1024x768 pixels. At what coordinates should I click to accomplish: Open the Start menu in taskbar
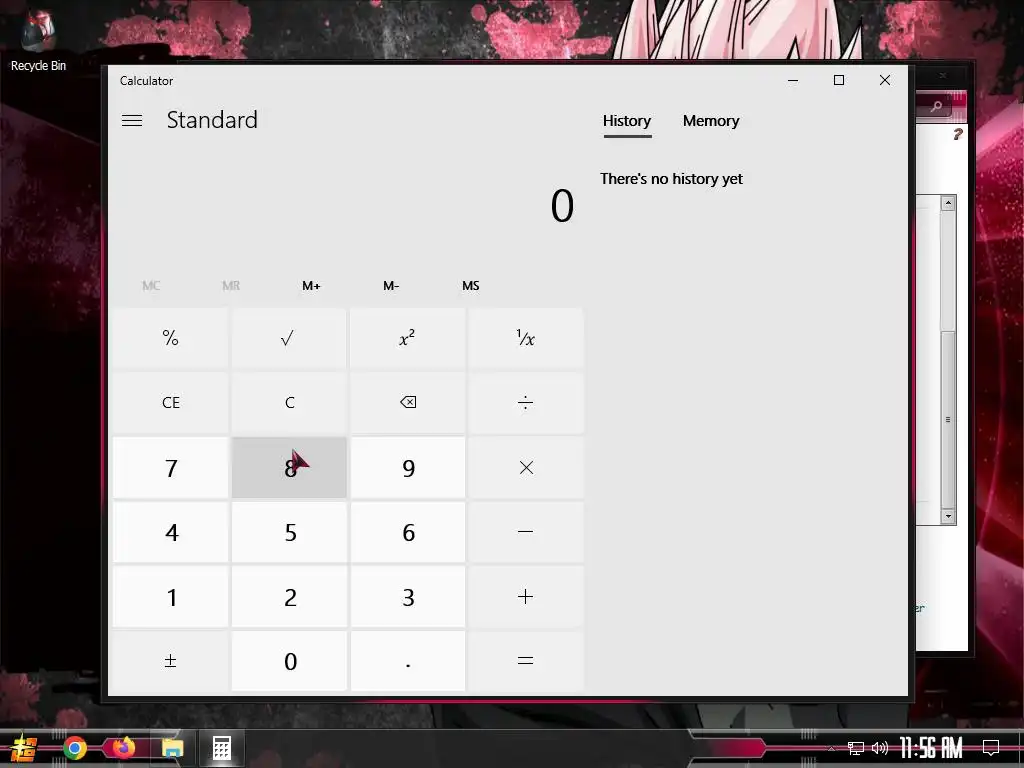(x=24, y=748)
